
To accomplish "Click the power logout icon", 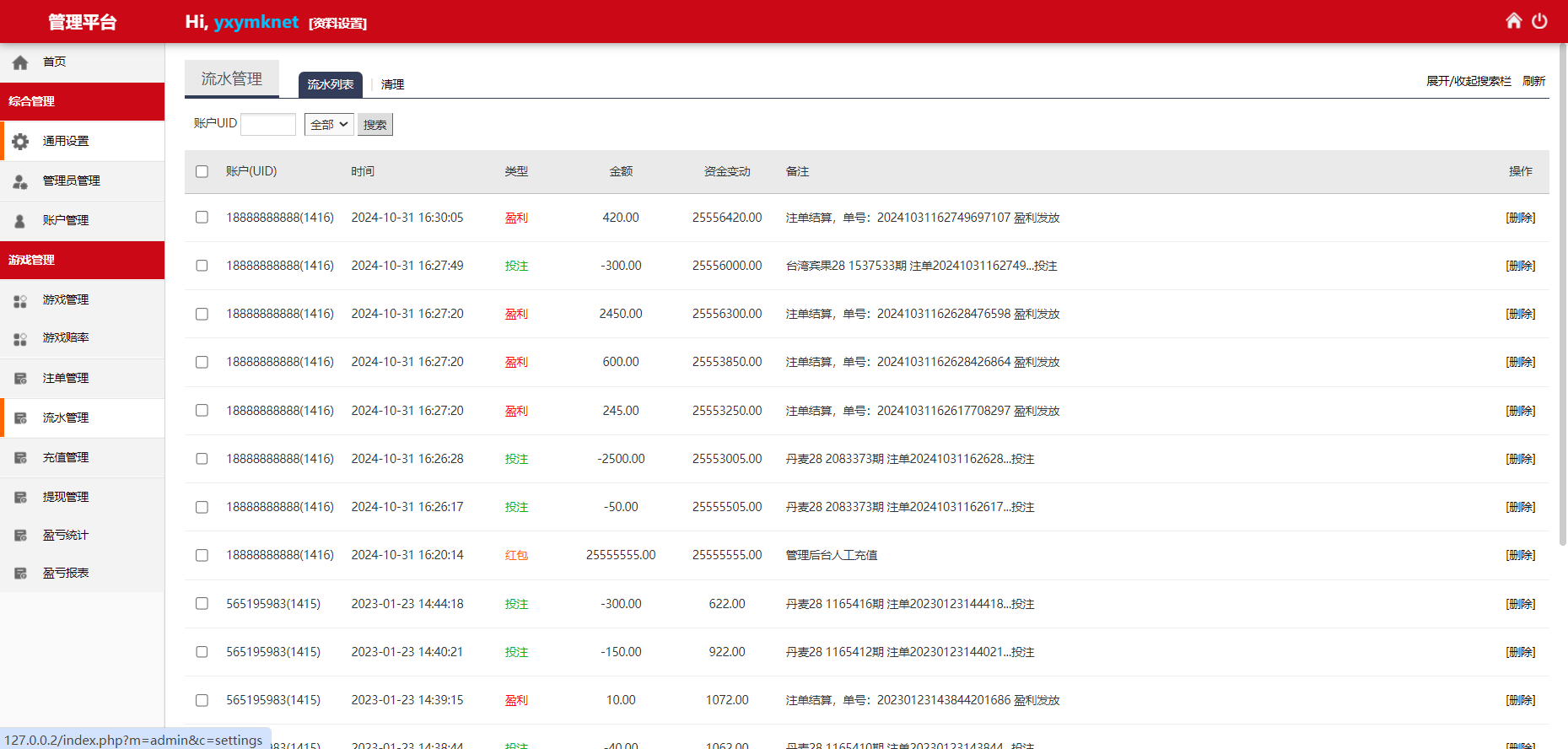I will click(1539, 20).
